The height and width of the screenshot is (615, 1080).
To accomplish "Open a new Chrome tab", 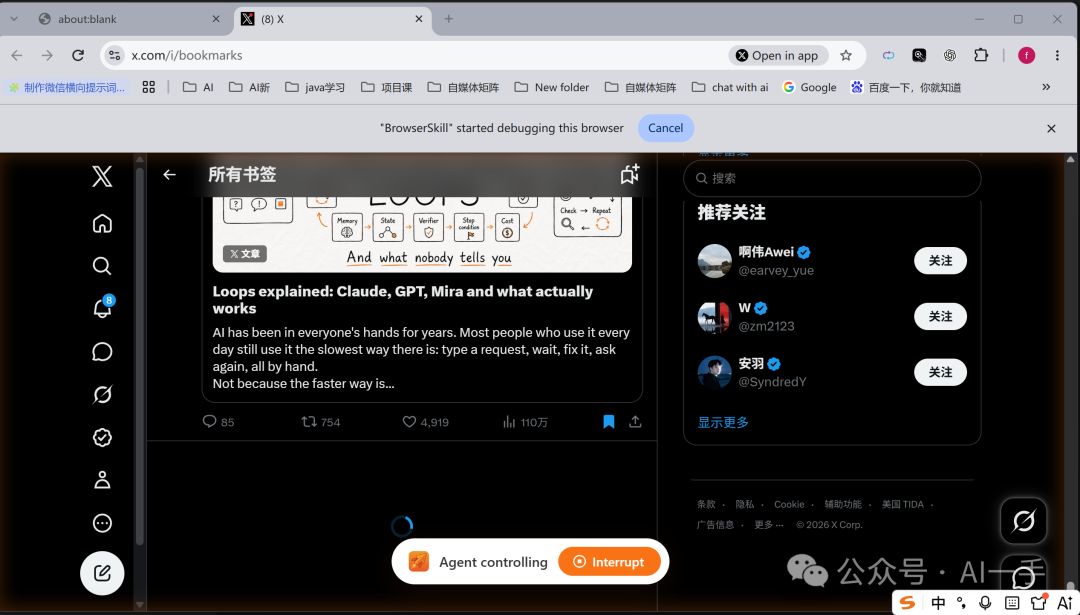I will click(448, 19).
